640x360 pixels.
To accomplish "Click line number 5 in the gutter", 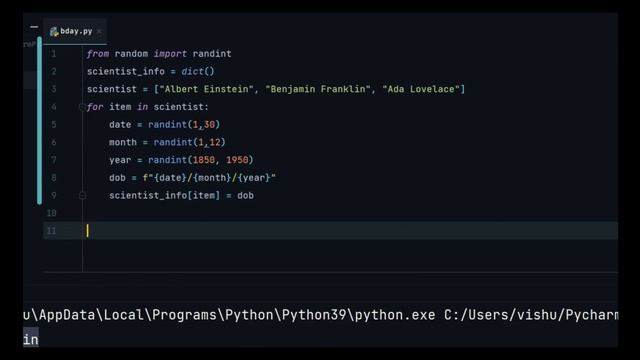I will (53, 124).
